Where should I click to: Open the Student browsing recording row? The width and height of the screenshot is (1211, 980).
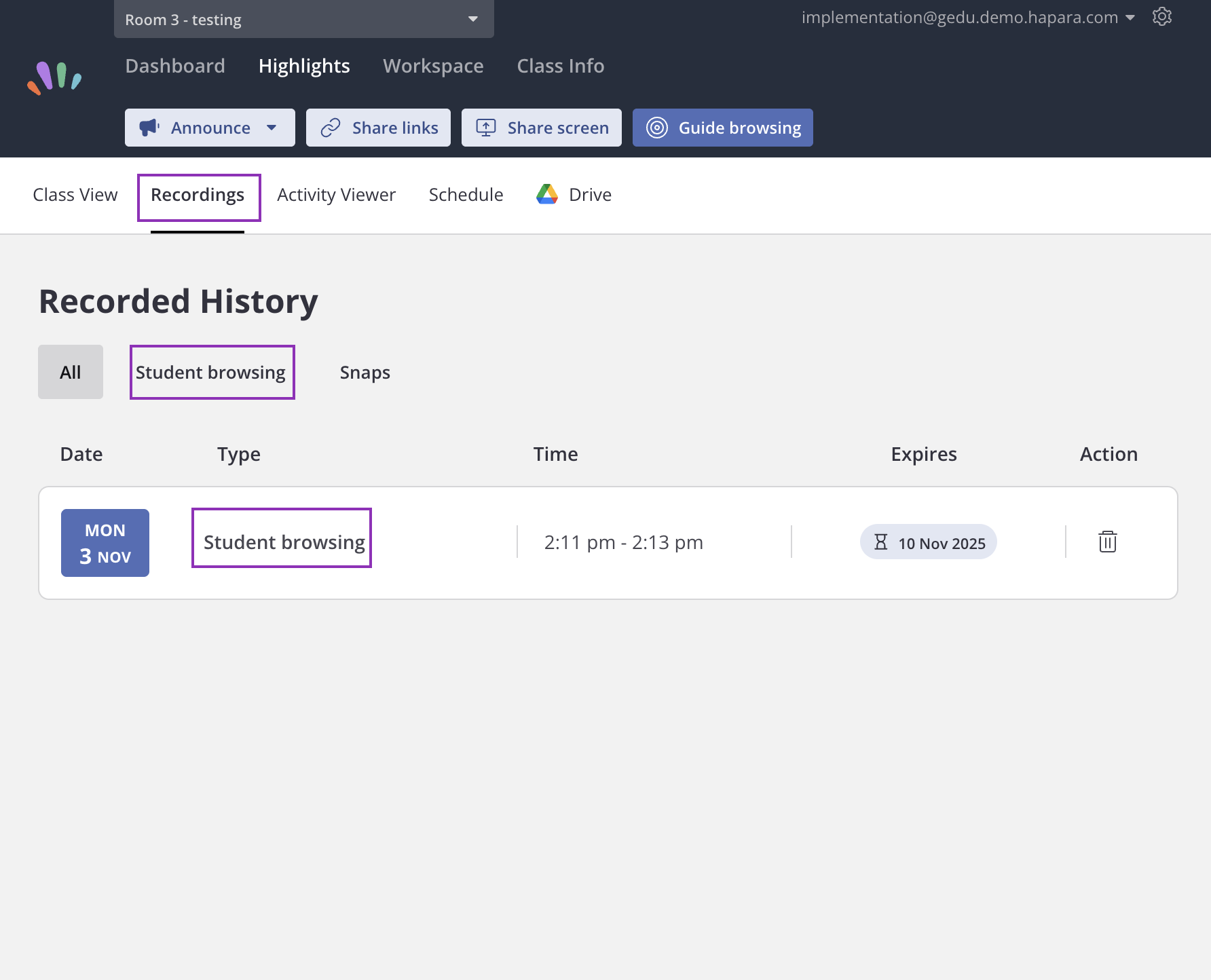point(608,543)
